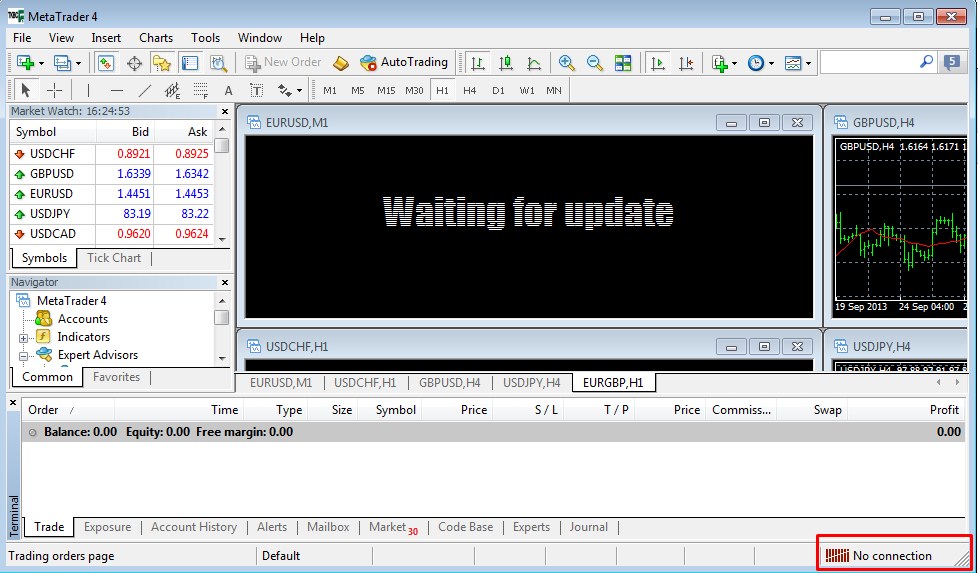Click the search magnifier icon

pos(927,62)
